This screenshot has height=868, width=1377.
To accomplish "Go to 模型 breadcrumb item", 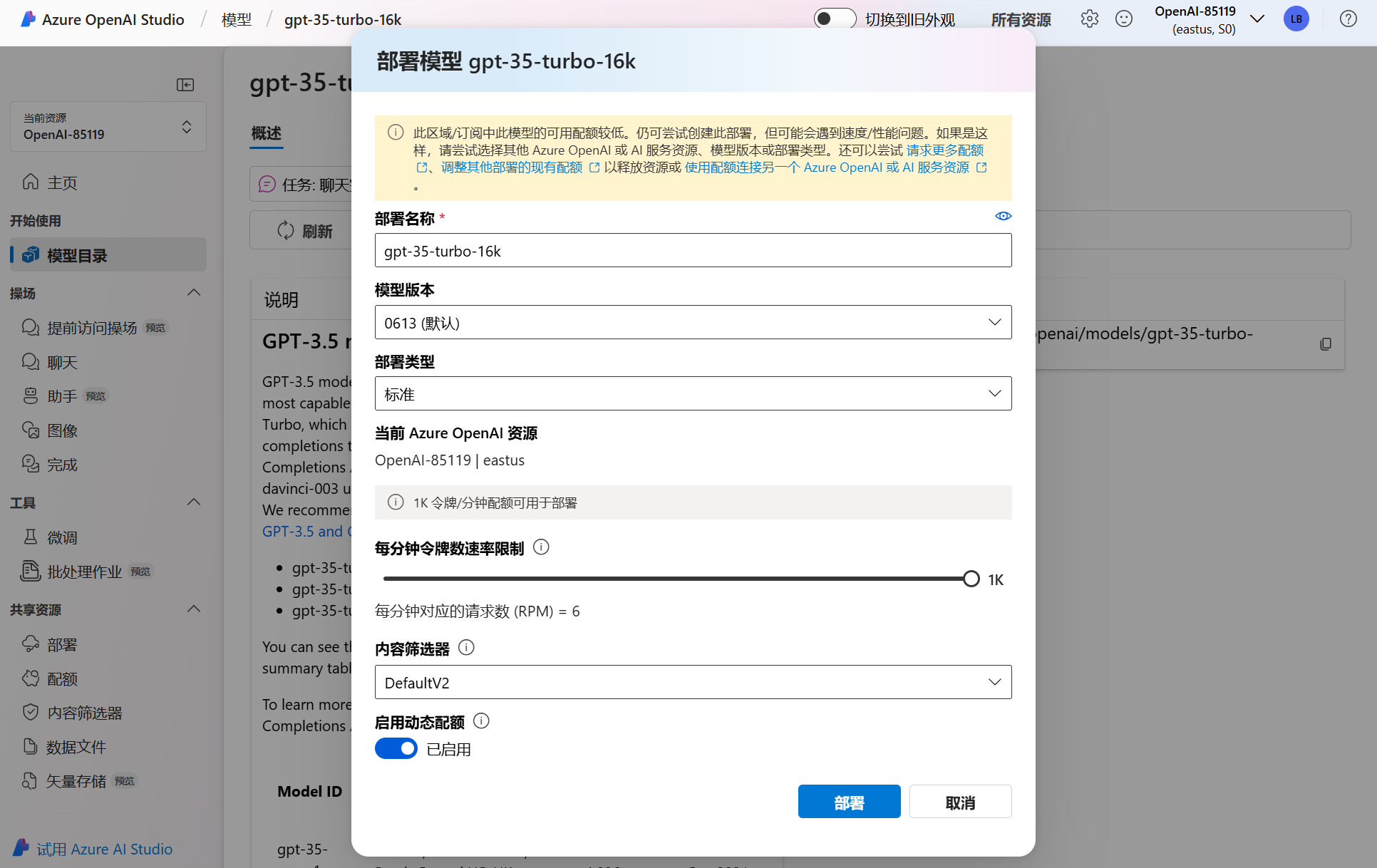I will click(x=237, y=20).
